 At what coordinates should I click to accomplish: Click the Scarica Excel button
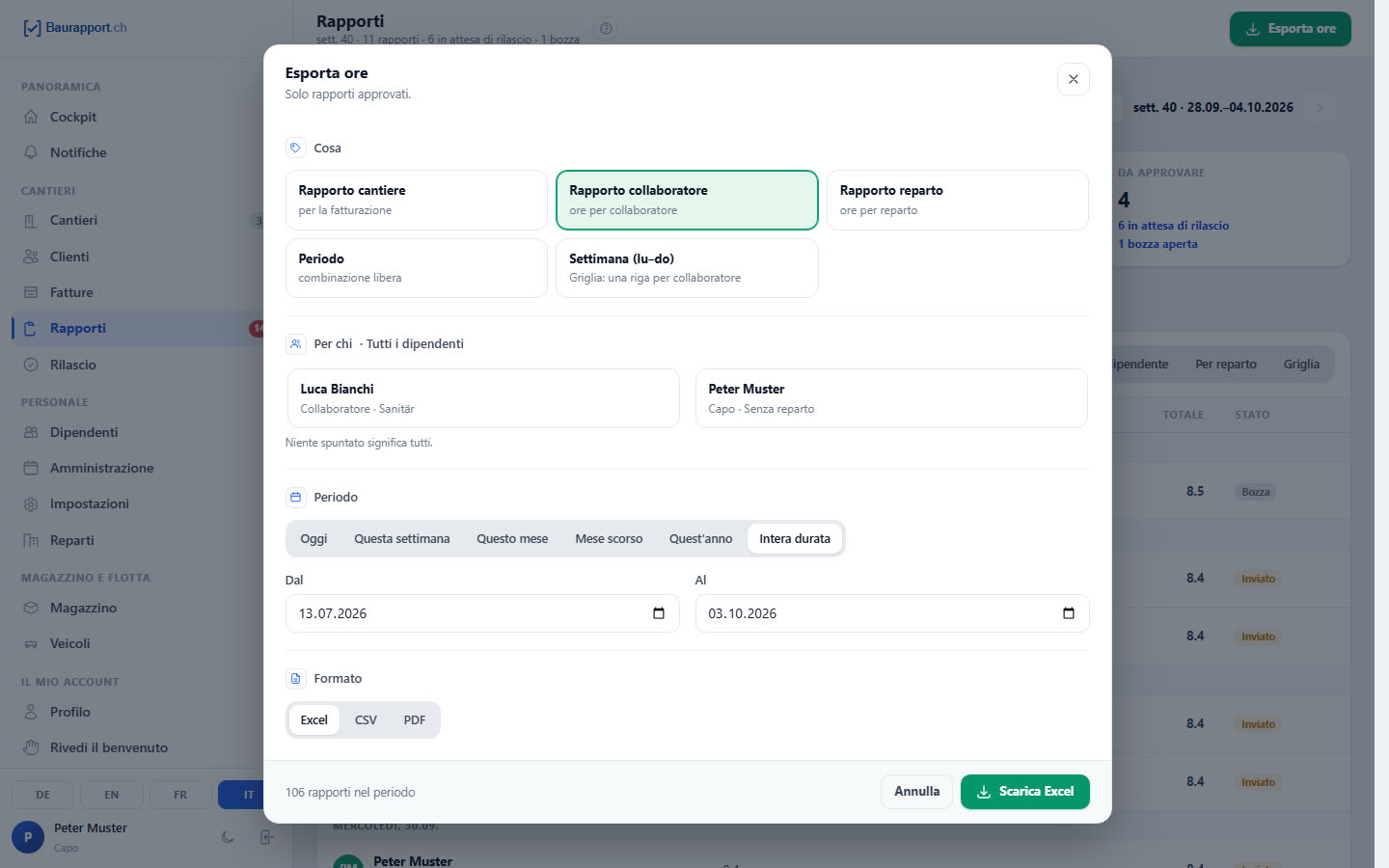1025,792
